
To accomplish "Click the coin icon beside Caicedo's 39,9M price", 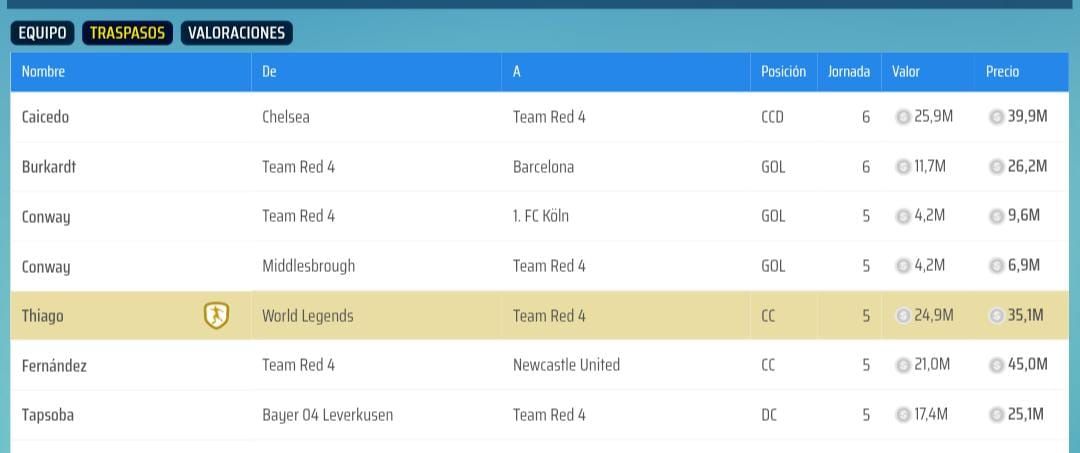I will point(996,117).
